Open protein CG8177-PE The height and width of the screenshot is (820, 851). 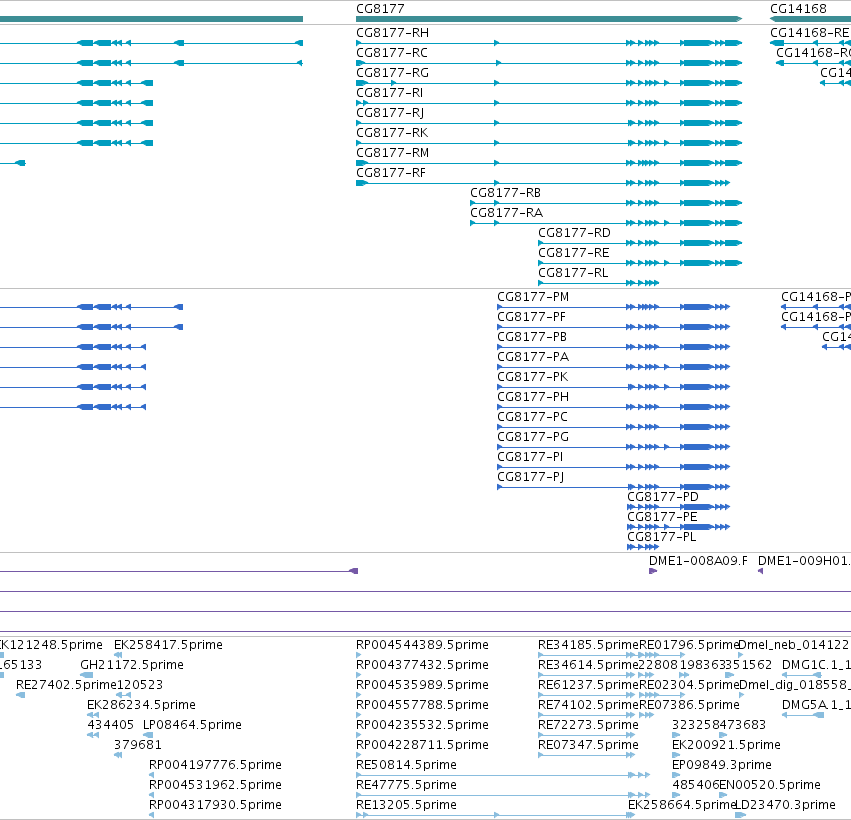click(x=662, y=517)
